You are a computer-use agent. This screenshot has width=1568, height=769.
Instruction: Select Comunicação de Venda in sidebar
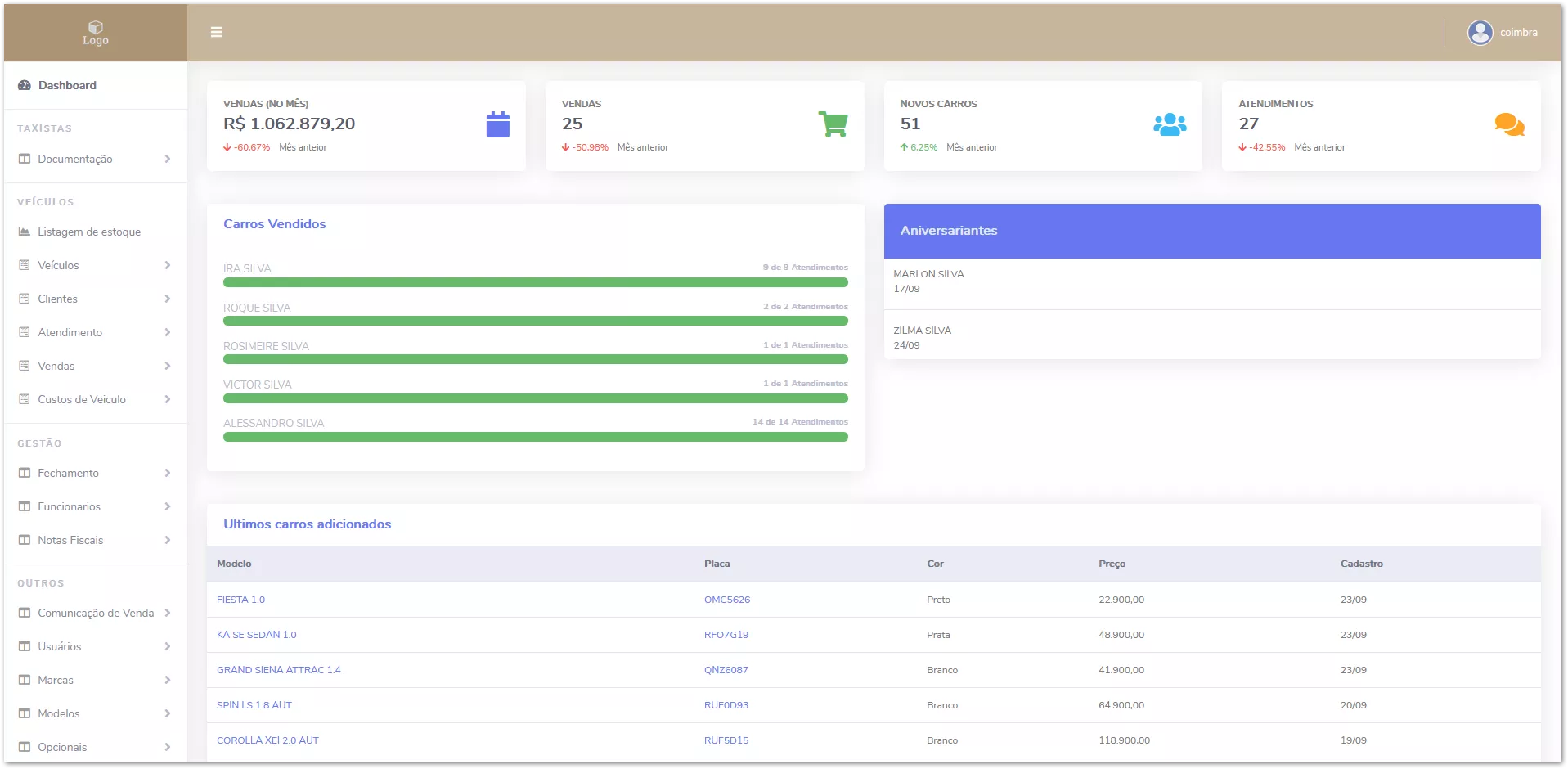pyautogui.click(x=95, y=613)
